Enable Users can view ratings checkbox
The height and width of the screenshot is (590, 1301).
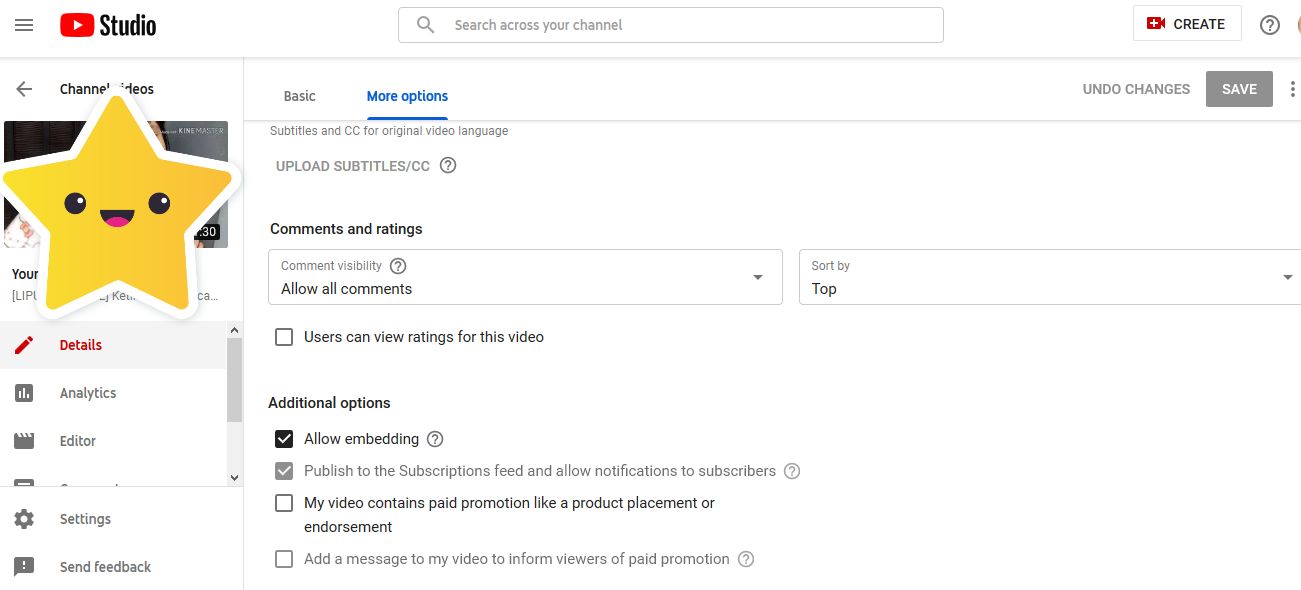[284, 337]
